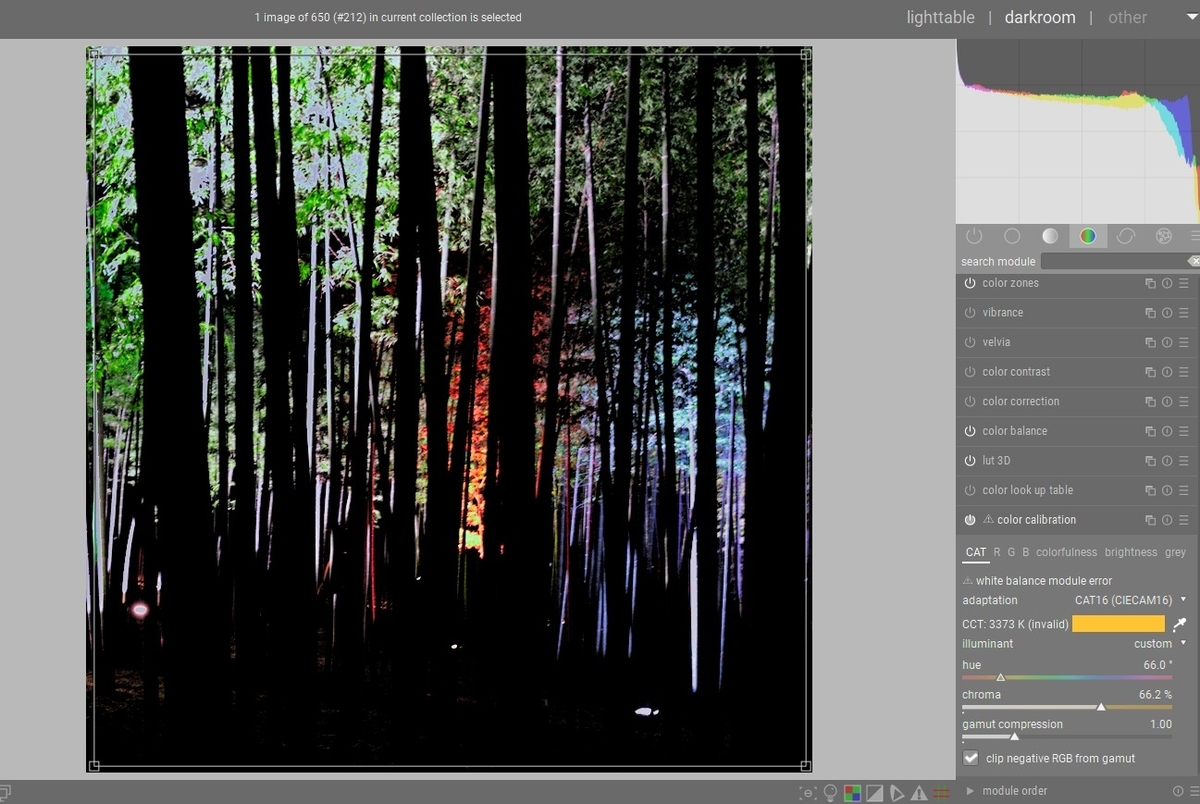
Task: Open the colorfulness tab
Action: 1066,552
